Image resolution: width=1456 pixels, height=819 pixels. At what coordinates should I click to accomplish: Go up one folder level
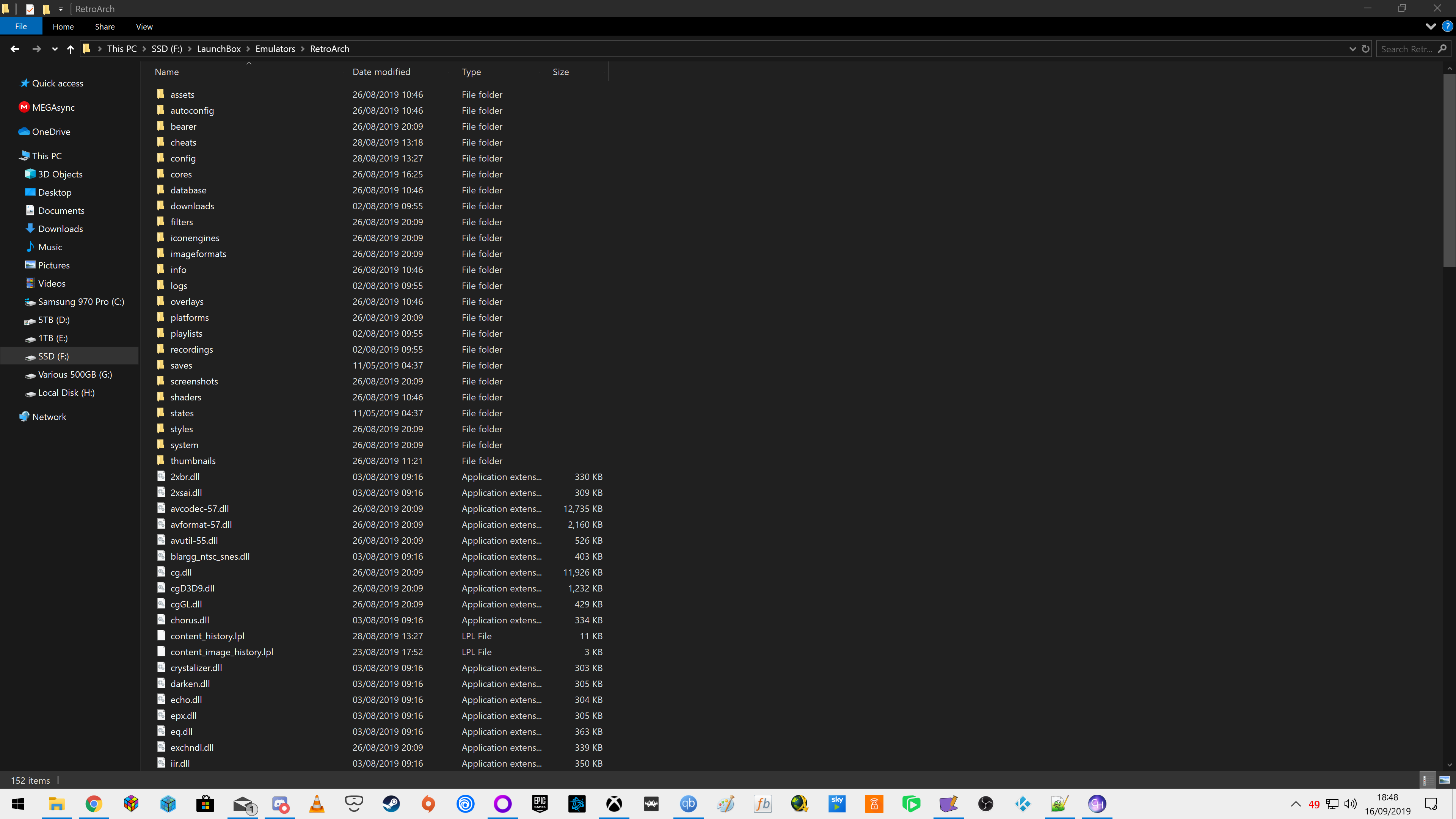point(70,49)
